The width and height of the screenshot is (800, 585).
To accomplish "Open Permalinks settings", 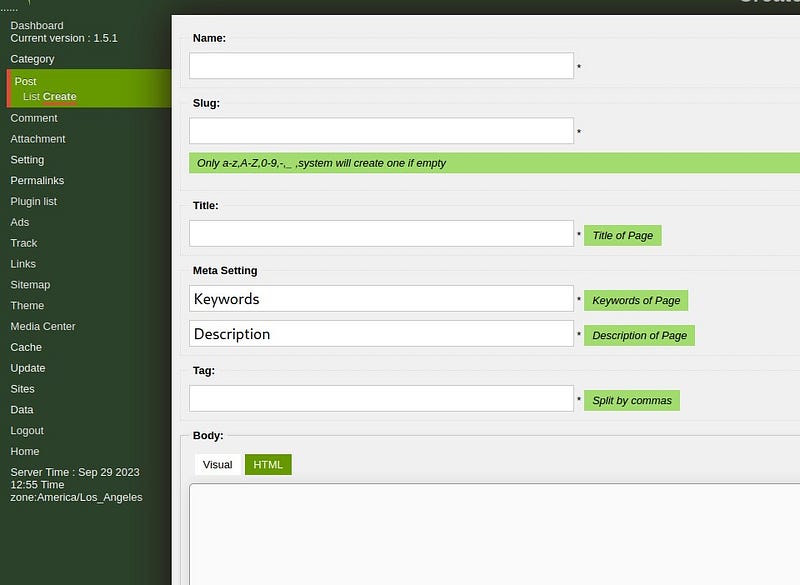I will [37, 181].
